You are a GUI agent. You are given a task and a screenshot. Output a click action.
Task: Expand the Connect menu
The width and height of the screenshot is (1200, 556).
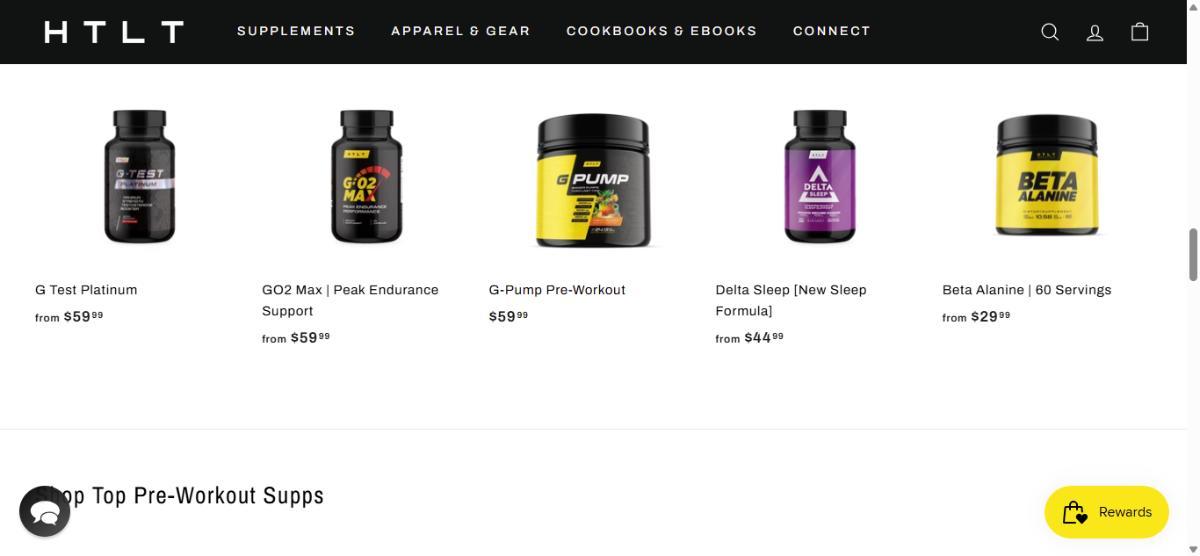tap(832, 31)
